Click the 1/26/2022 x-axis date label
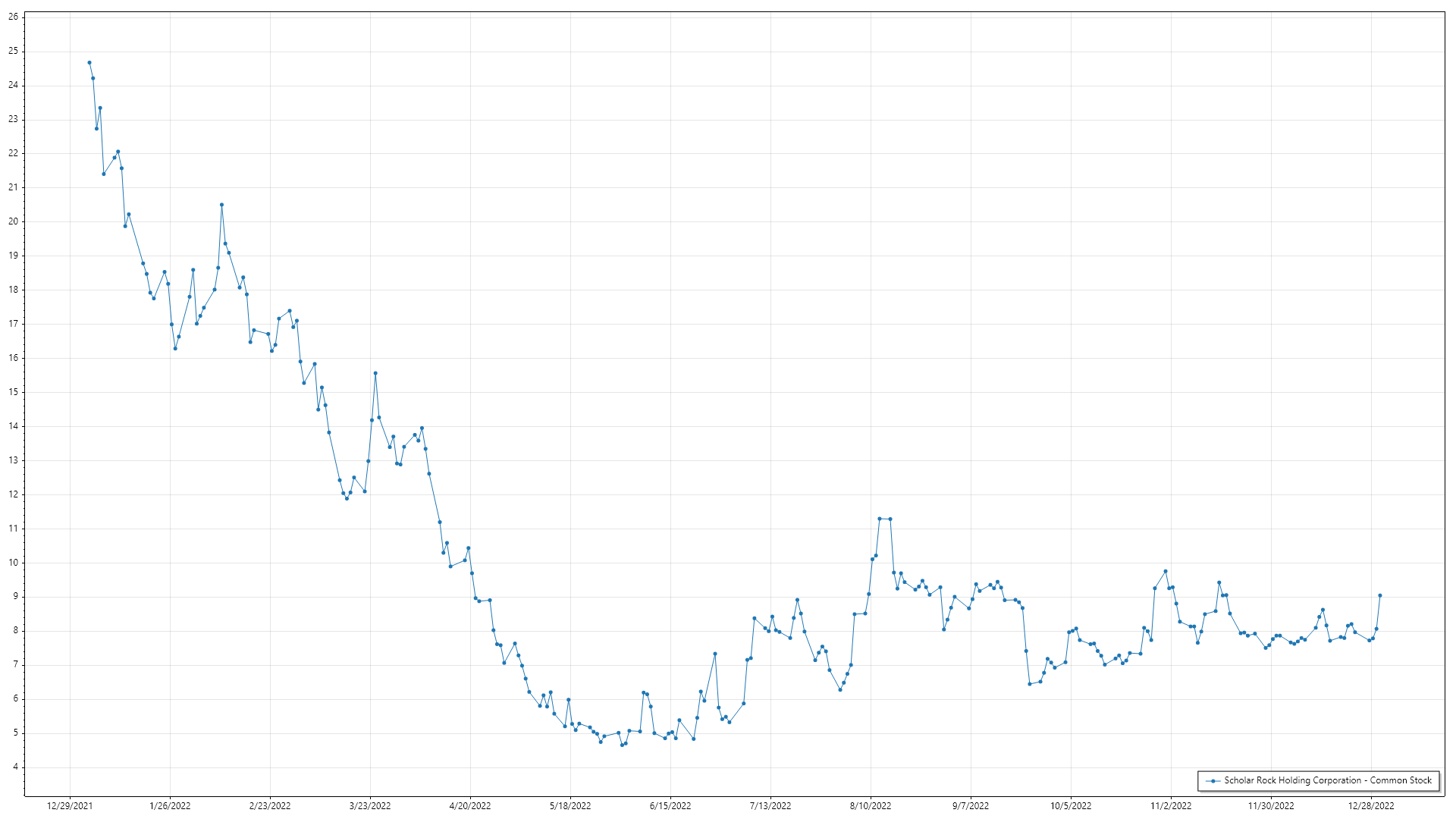 pos(170,805)
